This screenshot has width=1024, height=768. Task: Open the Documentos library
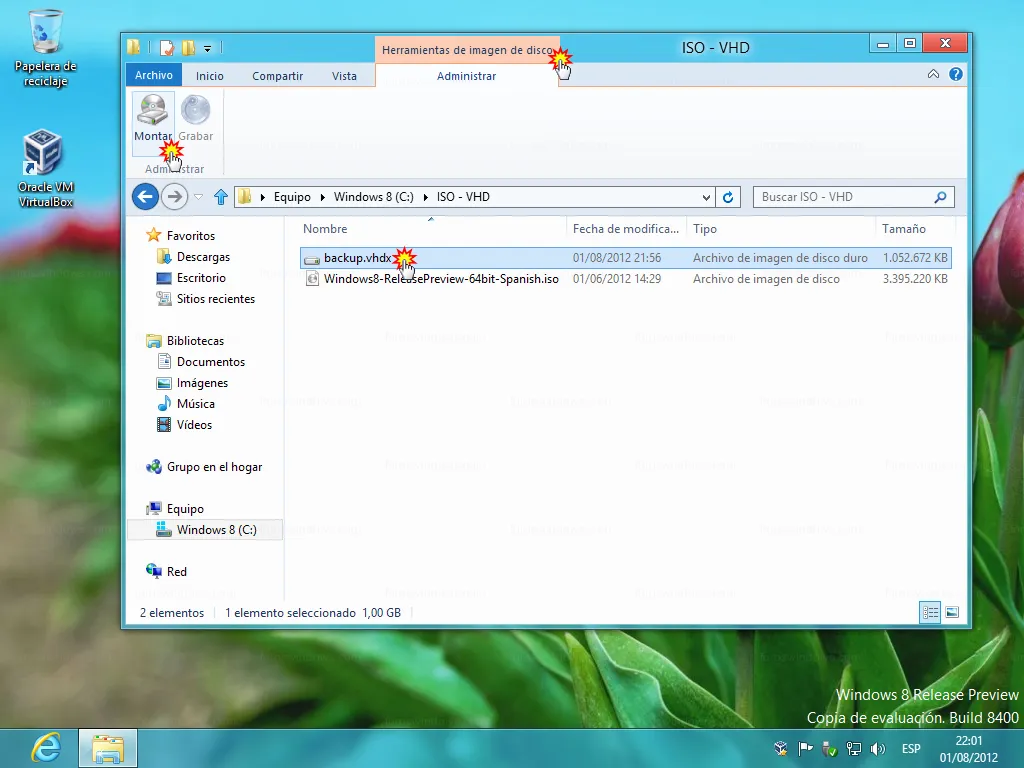coord(210,362)
